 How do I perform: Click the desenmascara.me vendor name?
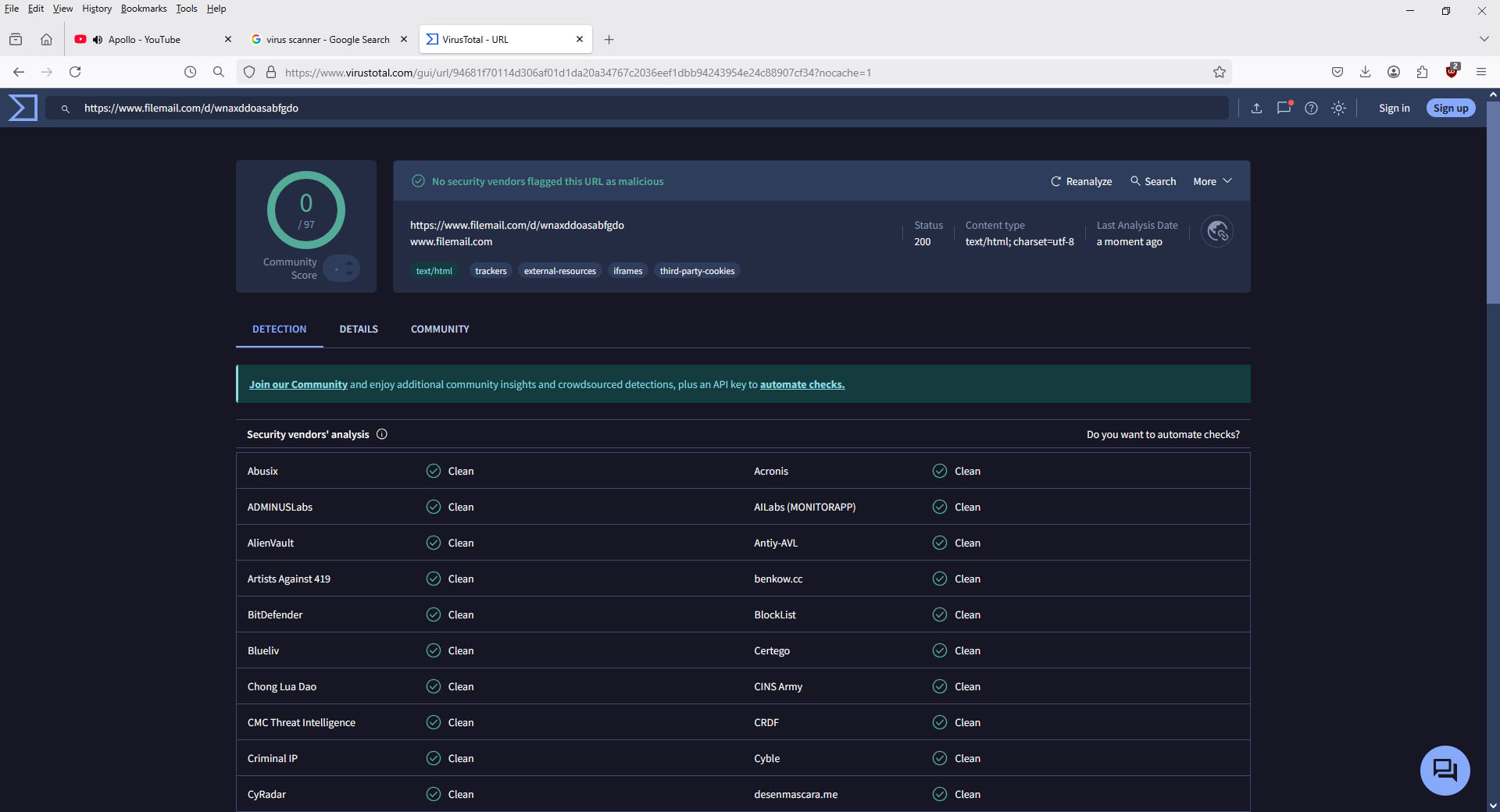[x=795, y=795]
